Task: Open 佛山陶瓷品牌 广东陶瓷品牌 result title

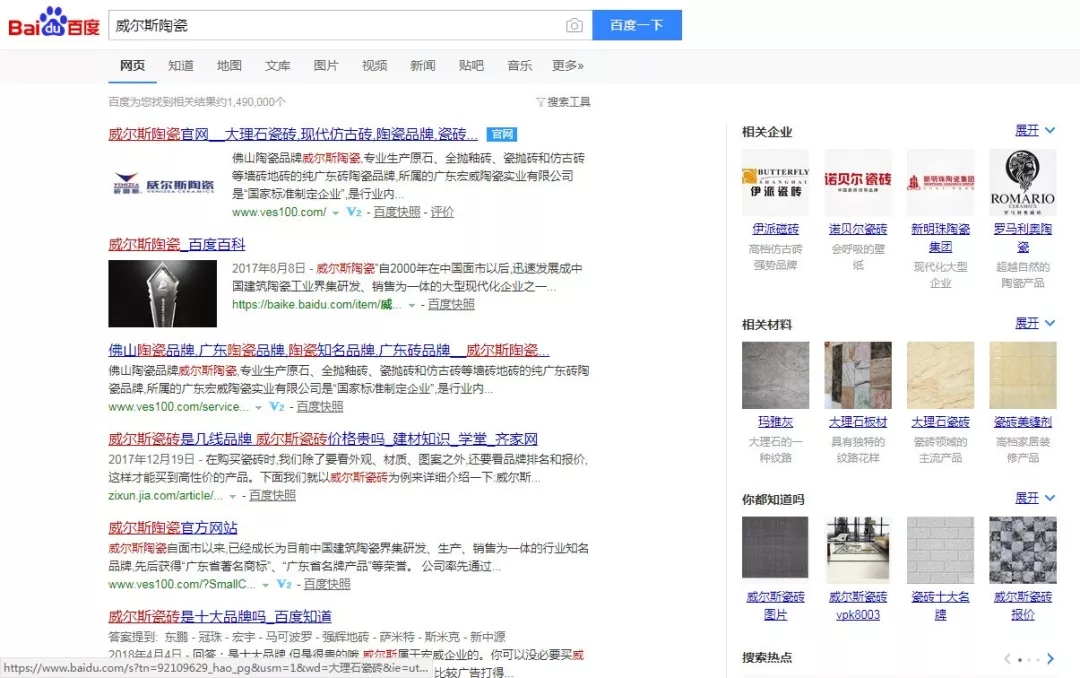Action: (329, 350)
